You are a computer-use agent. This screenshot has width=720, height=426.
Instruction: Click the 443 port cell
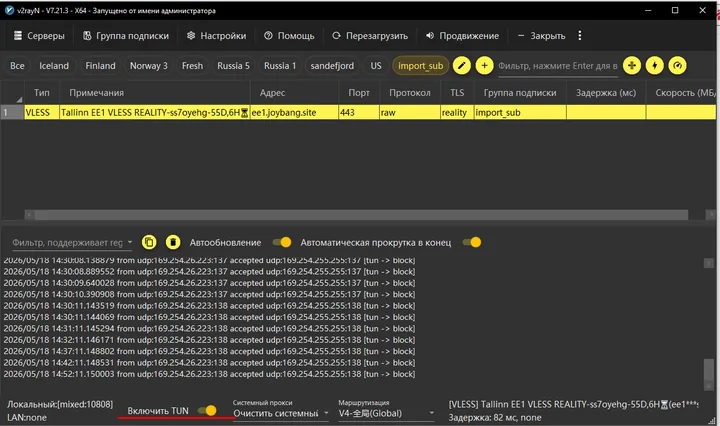point(359,112)
